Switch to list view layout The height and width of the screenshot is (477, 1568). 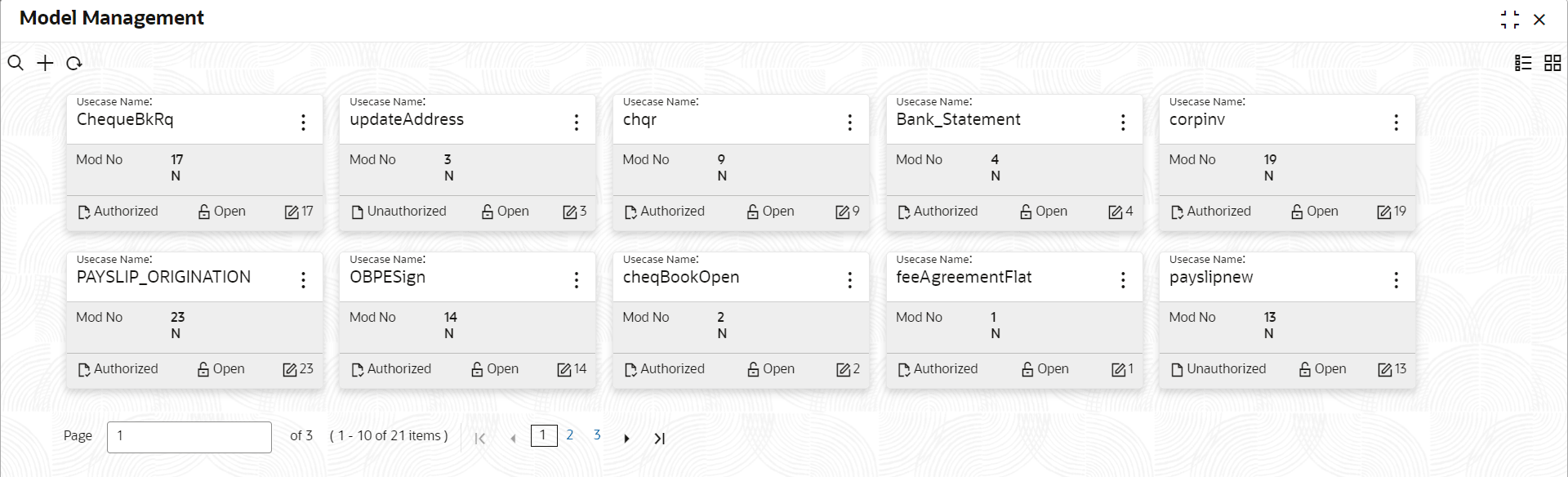[1523, 63]
